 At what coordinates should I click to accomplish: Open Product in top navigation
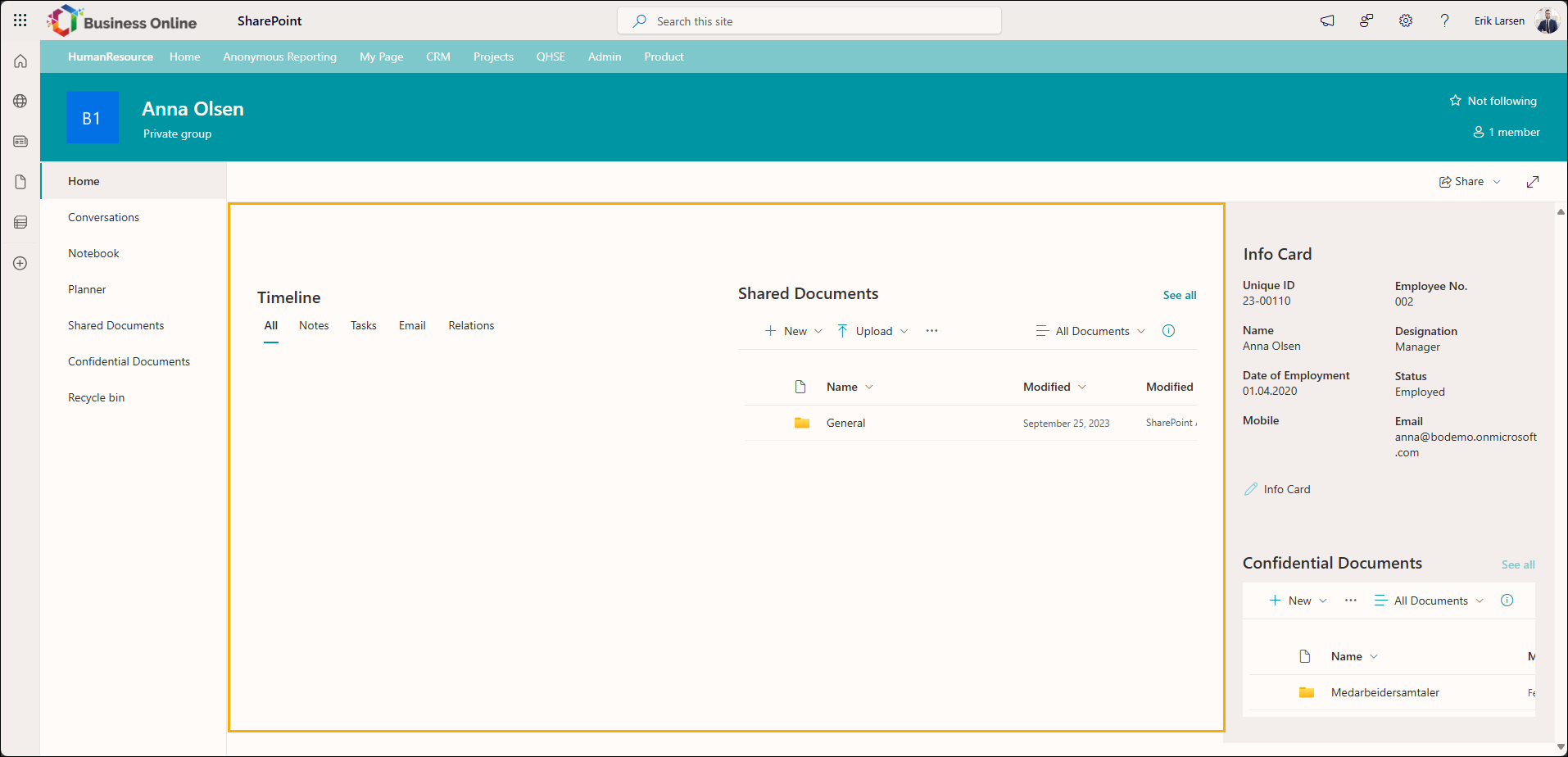664,57
